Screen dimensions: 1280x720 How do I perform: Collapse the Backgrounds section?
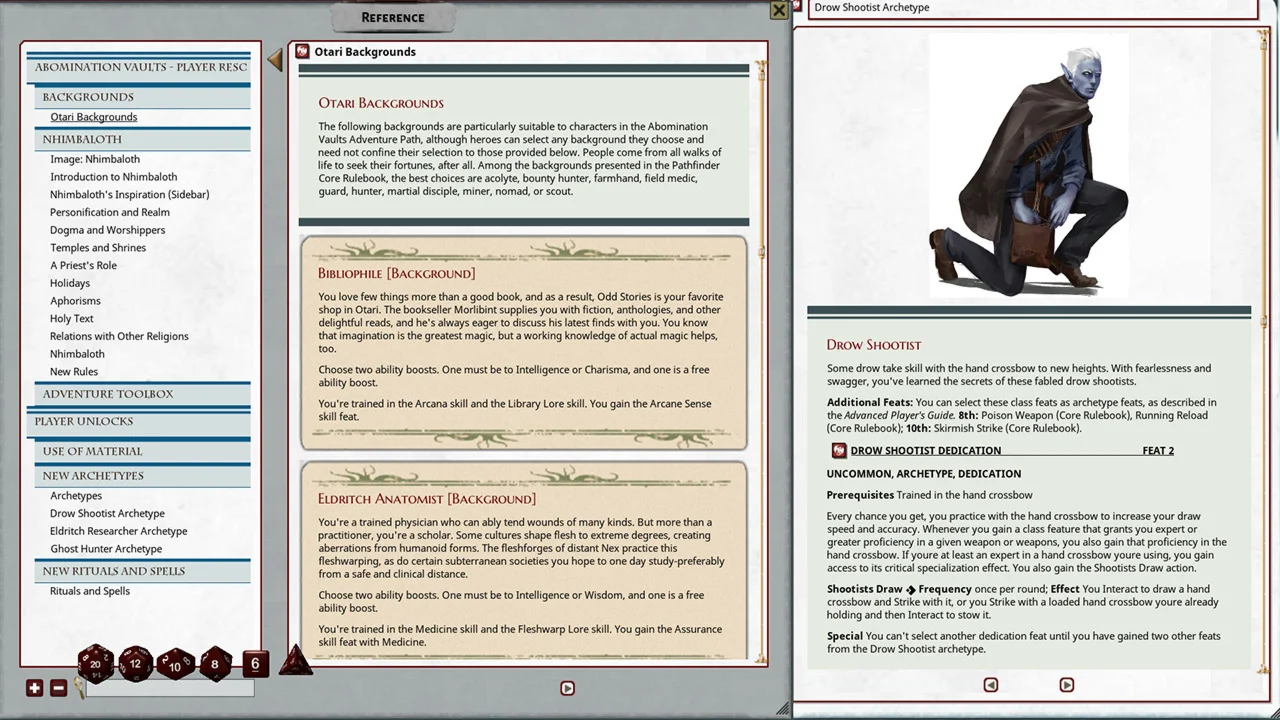click(143, 97)
